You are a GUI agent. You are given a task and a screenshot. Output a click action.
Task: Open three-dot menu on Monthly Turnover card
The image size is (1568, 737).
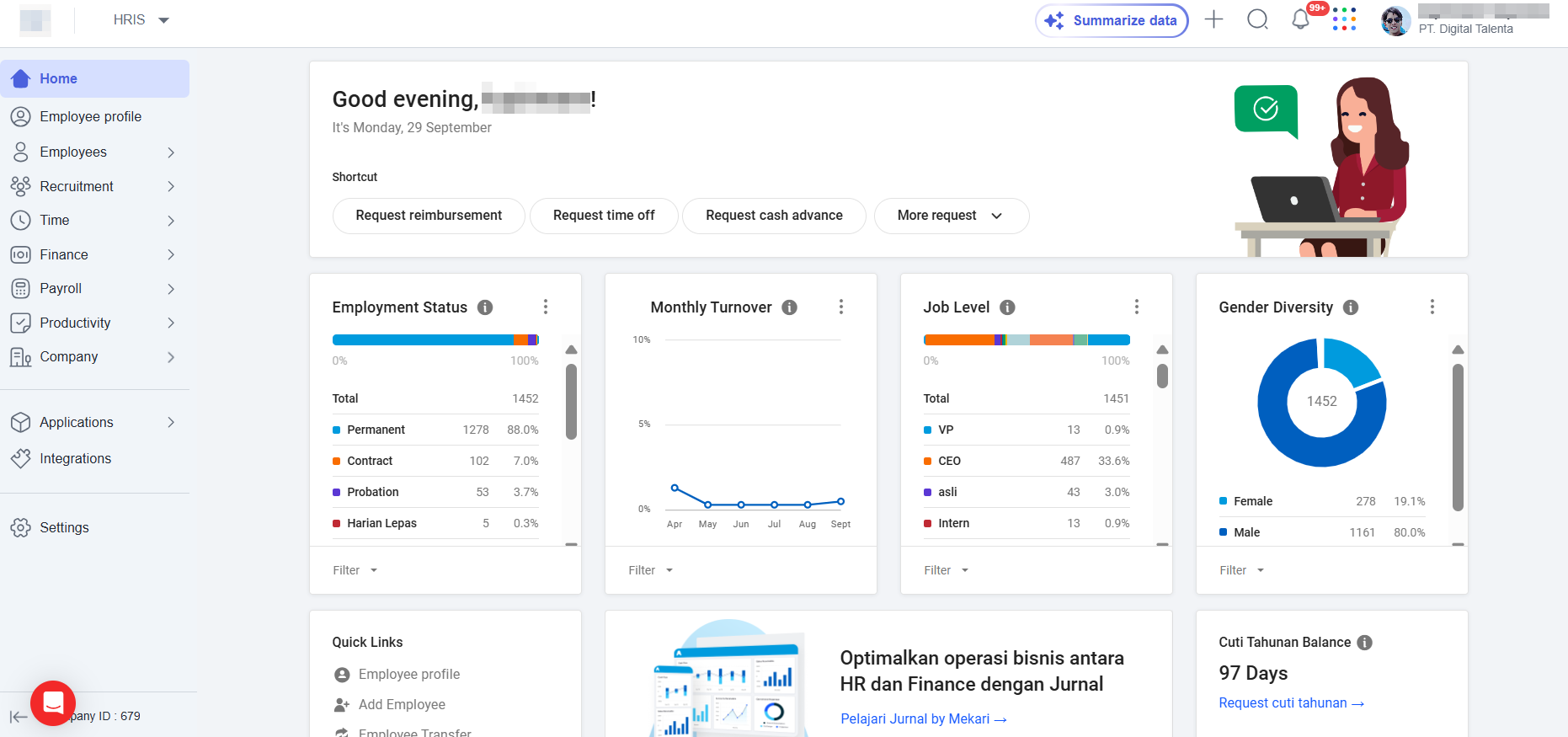tap(840, 307)
